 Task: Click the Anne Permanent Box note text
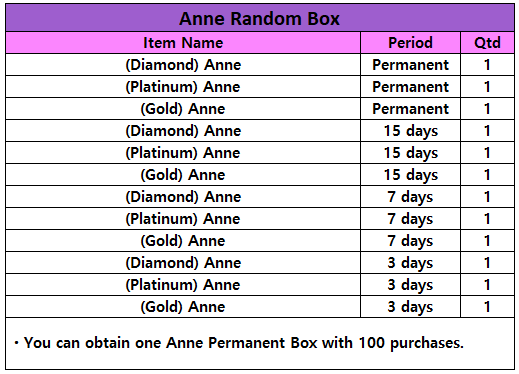click(x=239, y=343)
